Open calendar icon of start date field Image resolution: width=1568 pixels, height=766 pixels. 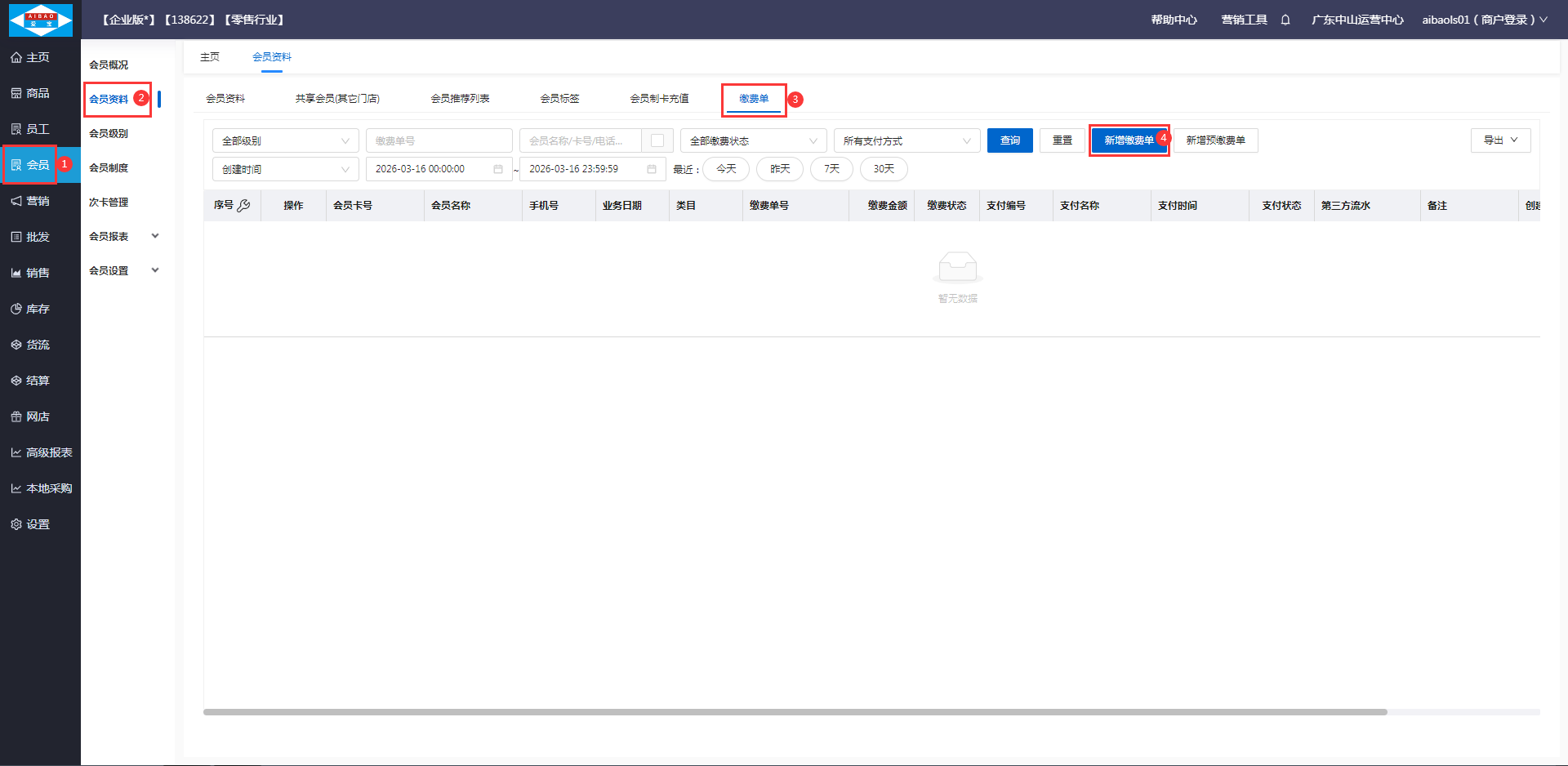(498, 169)
